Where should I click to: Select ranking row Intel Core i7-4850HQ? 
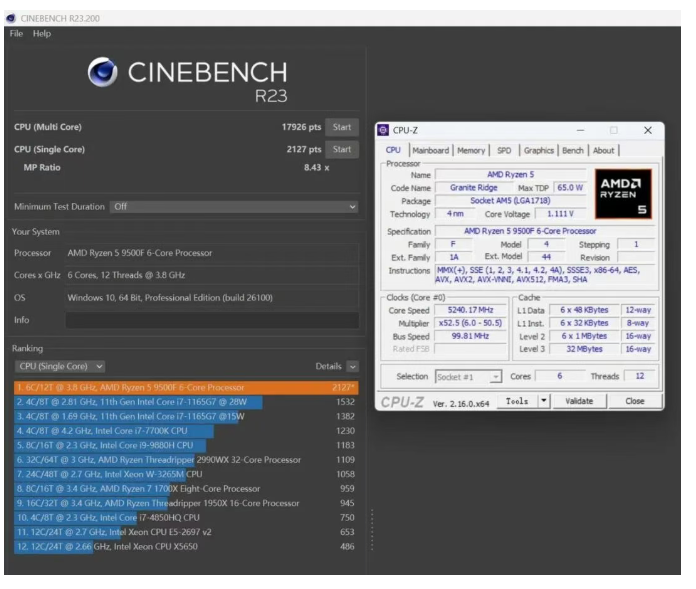coord(186,518)
